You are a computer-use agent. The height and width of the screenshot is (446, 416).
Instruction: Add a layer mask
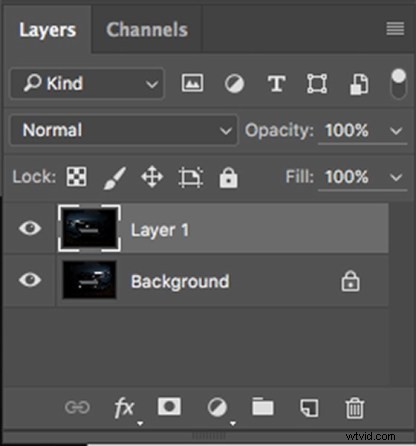[x=169, y=407]
